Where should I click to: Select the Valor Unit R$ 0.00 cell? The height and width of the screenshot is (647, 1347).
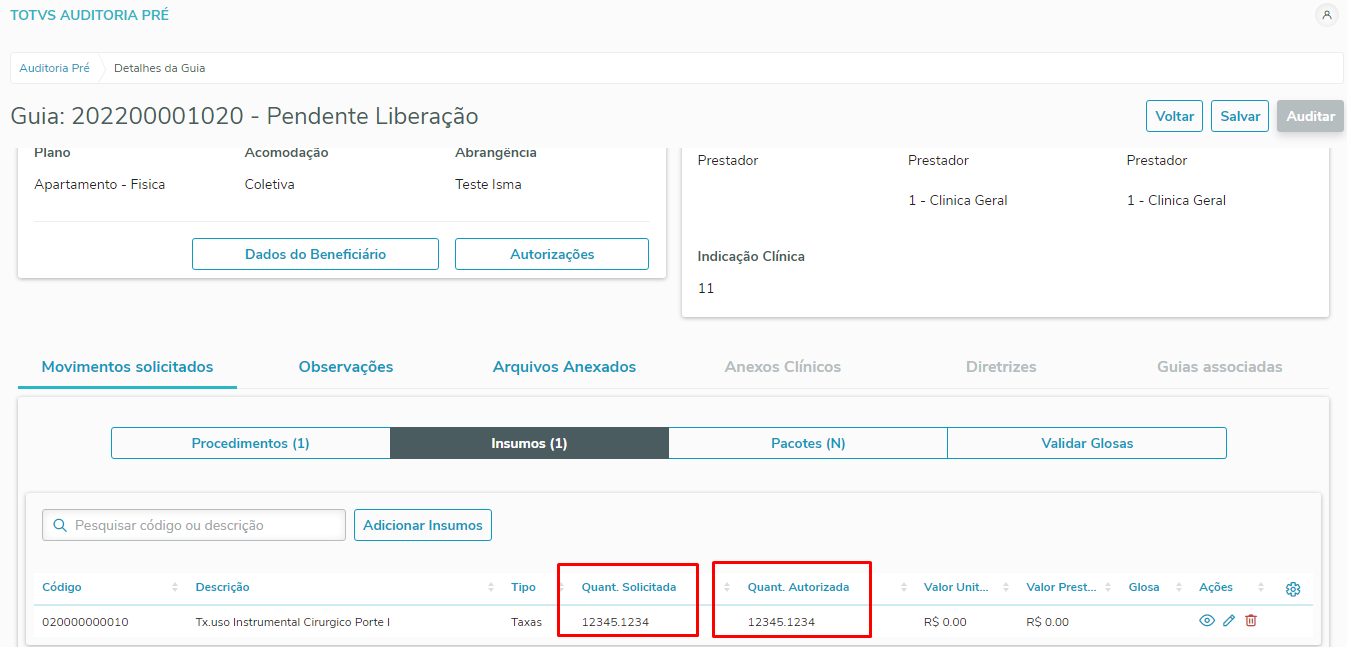click(945, 622)
